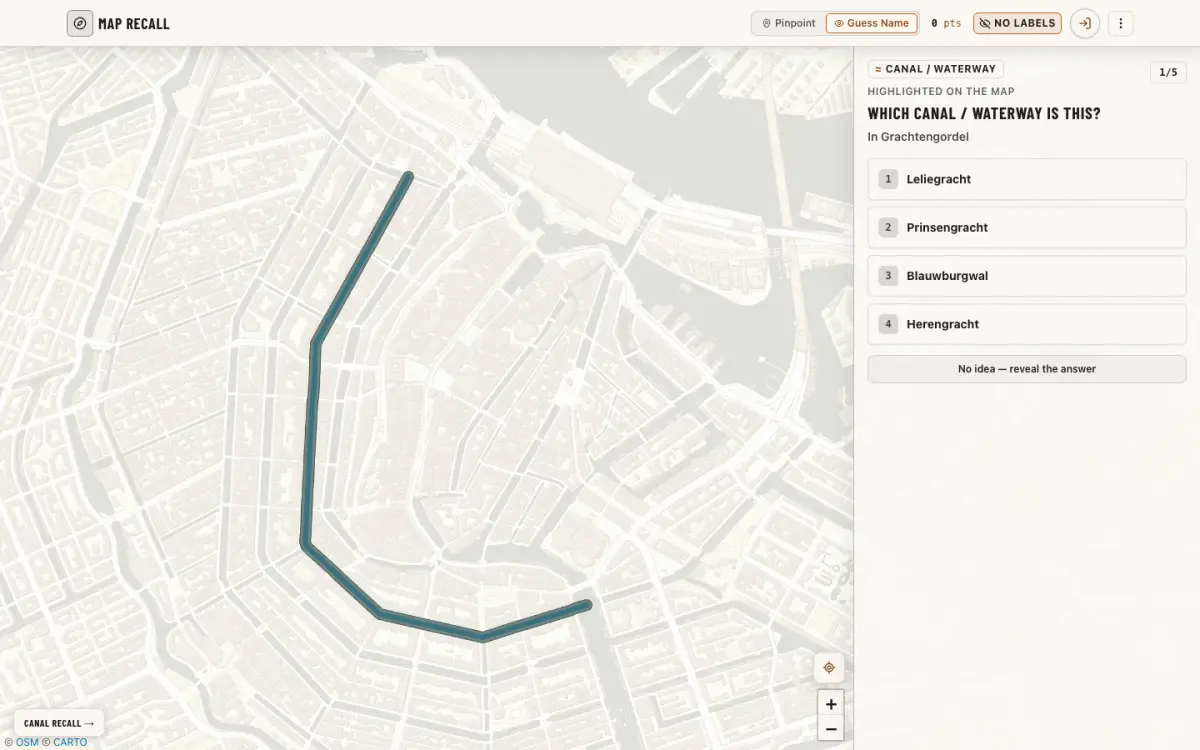Screen dimensions: 1200x750
Task: Click the 'In Grachtengordel' hint text
Action: pyautogui.click(x=918, y=137)
